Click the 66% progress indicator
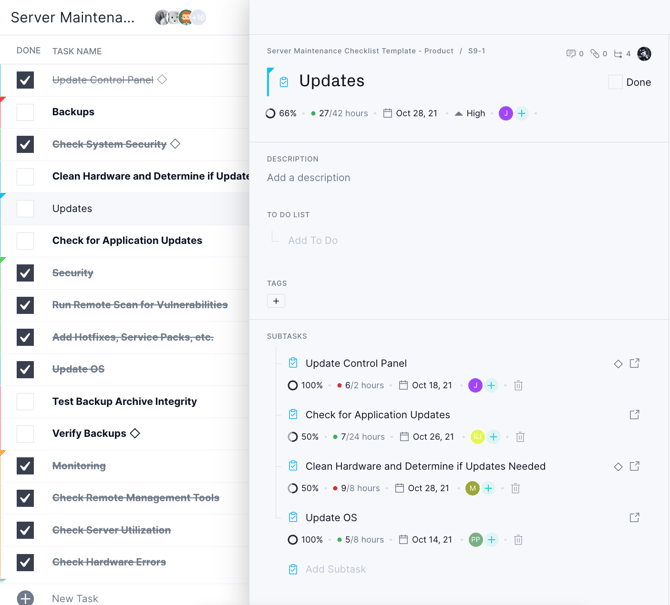The height and width of the screenshot is (605, 670). pos(281,113)
